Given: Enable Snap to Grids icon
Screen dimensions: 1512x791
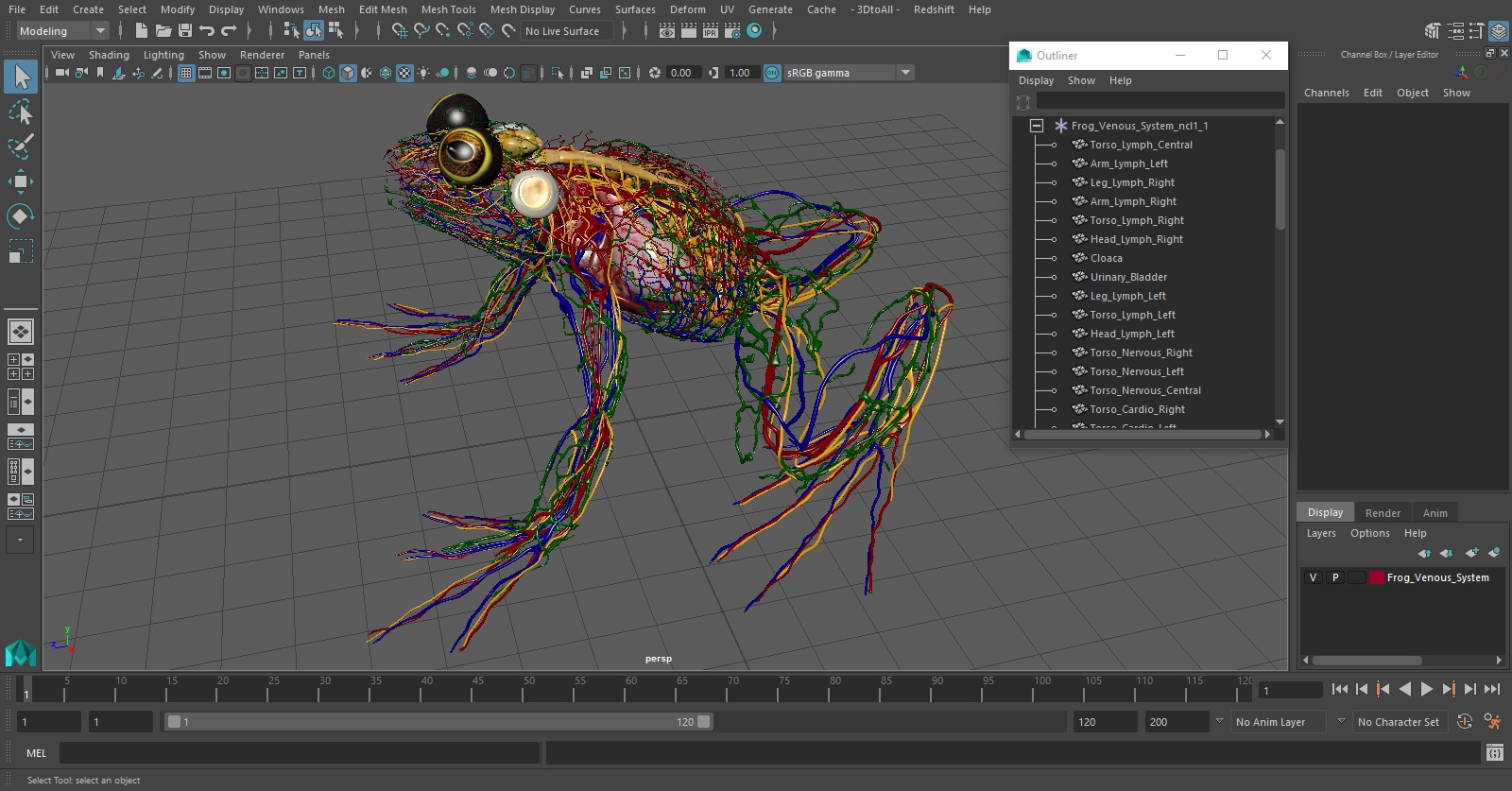Looking at the screenshot, I should (x=399, y=30).
